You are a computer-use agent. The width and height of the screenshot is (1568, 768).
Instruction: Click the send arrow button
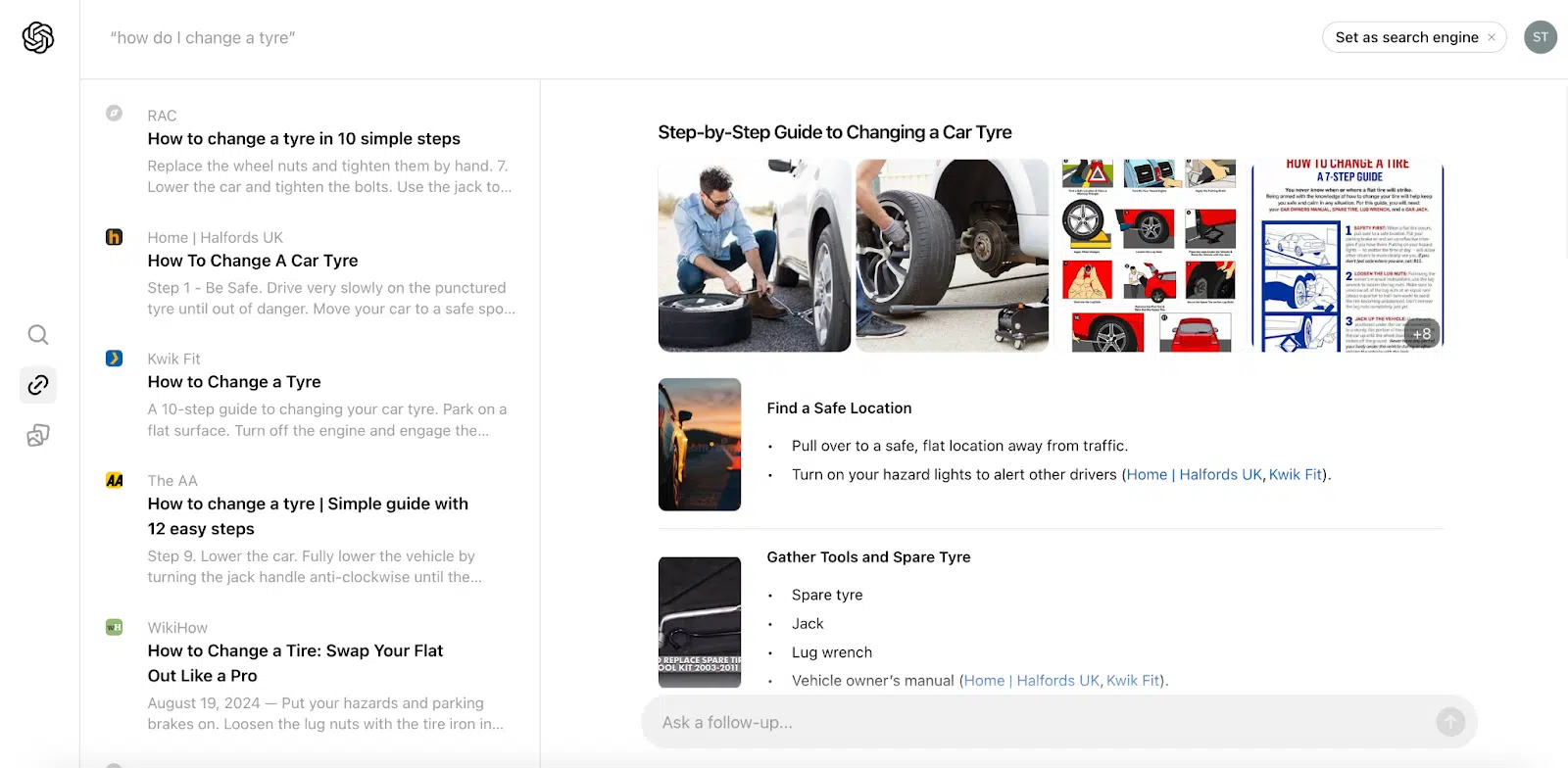(1450, 723)
